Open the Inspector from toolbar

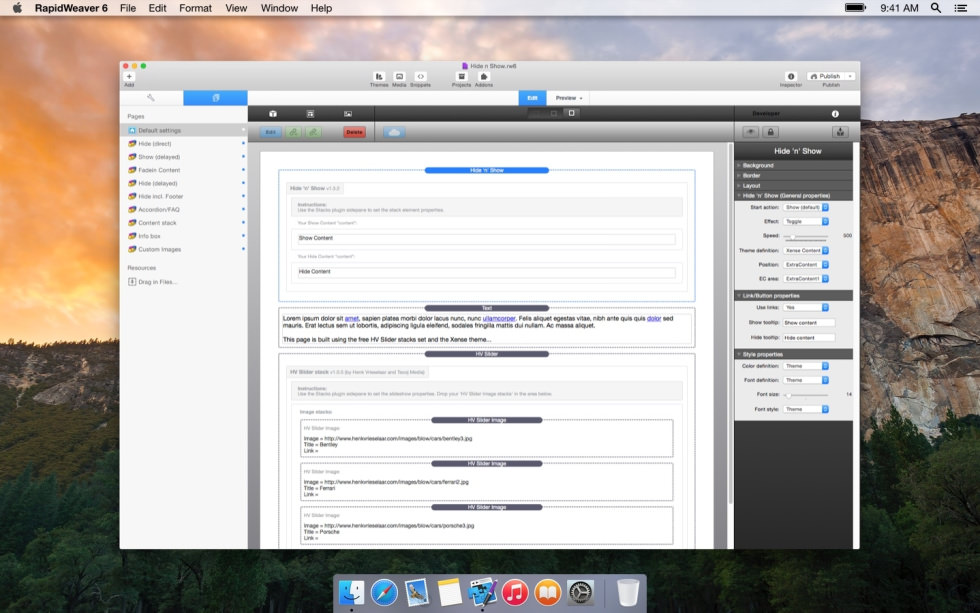pyautogui.click(x=791, y=76)
